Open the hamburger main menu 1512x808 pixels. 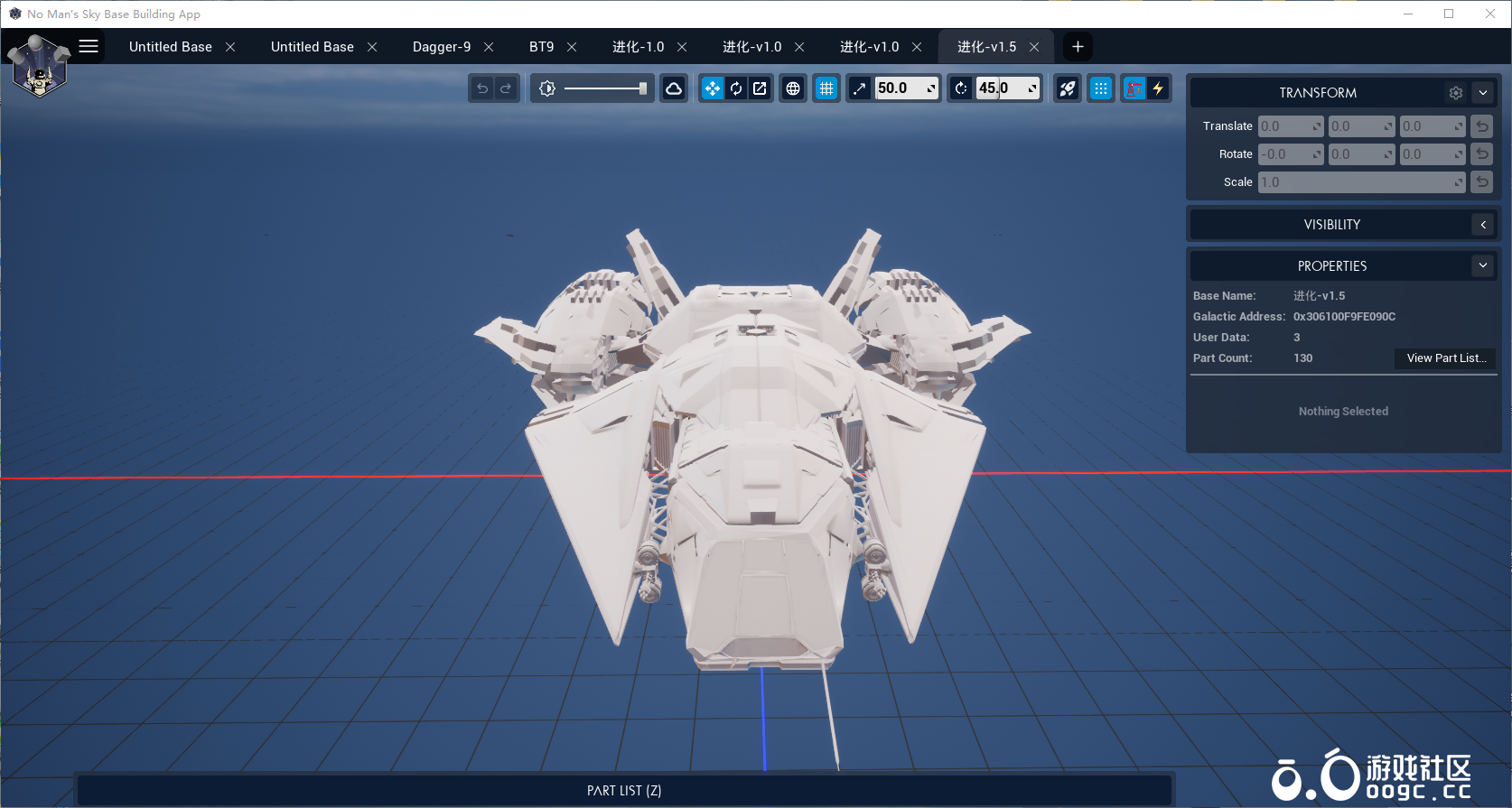click(x=89, y=46)
